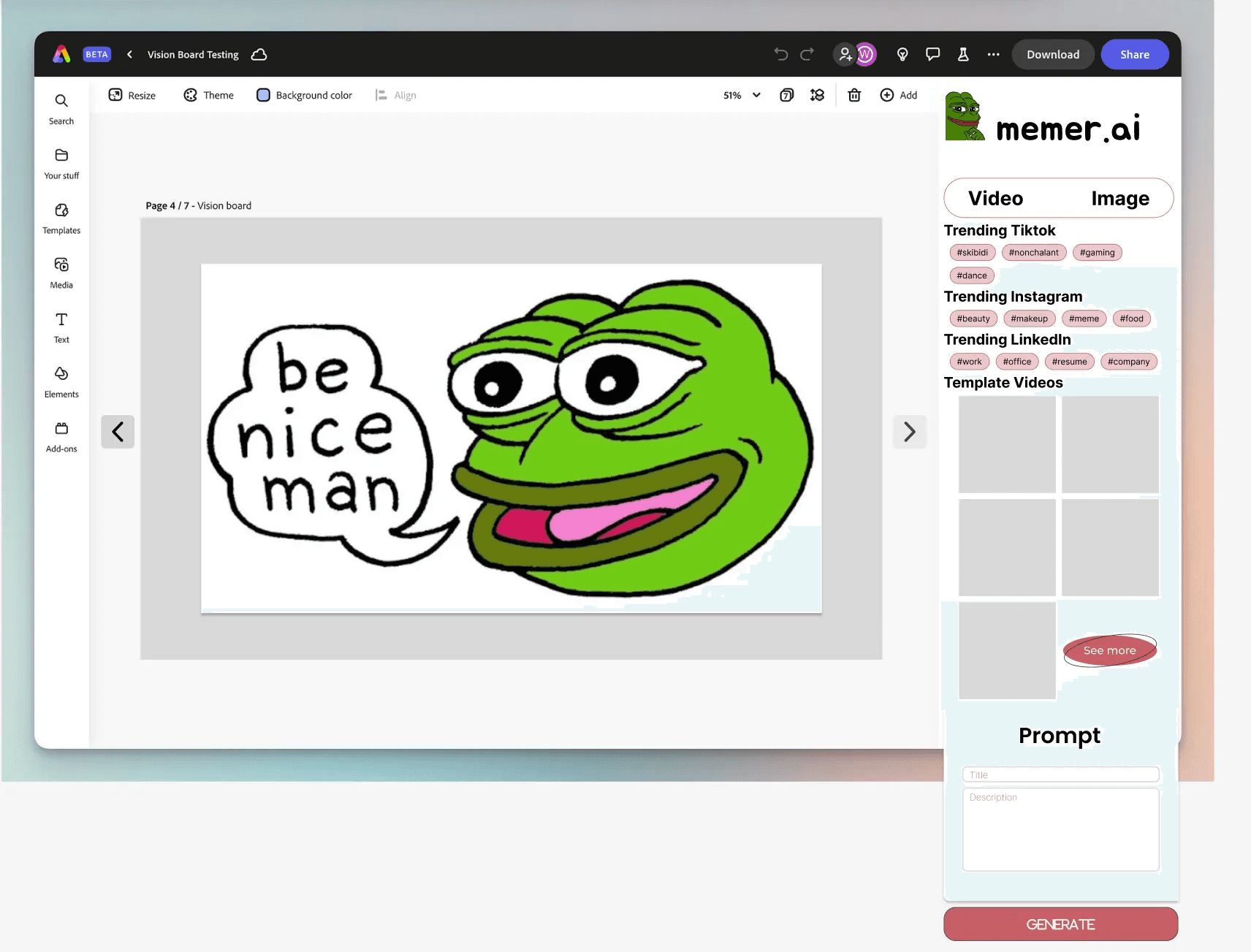Undo the last action
1251x952 pixels.
(780, 54)
